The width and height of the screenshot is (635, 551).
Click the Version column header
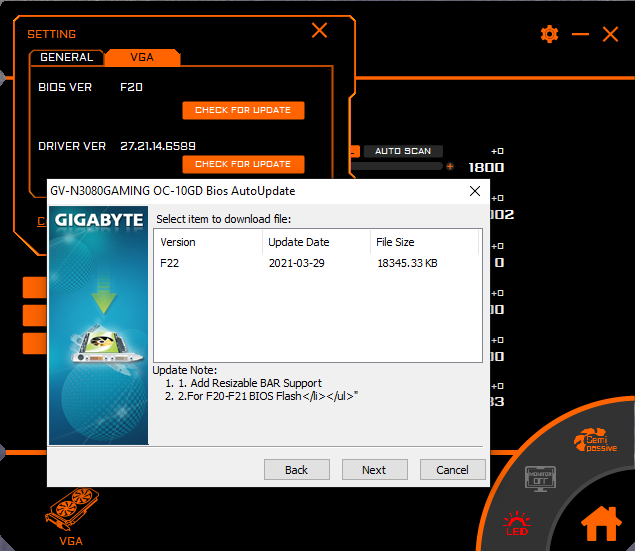tap(208, 242)
